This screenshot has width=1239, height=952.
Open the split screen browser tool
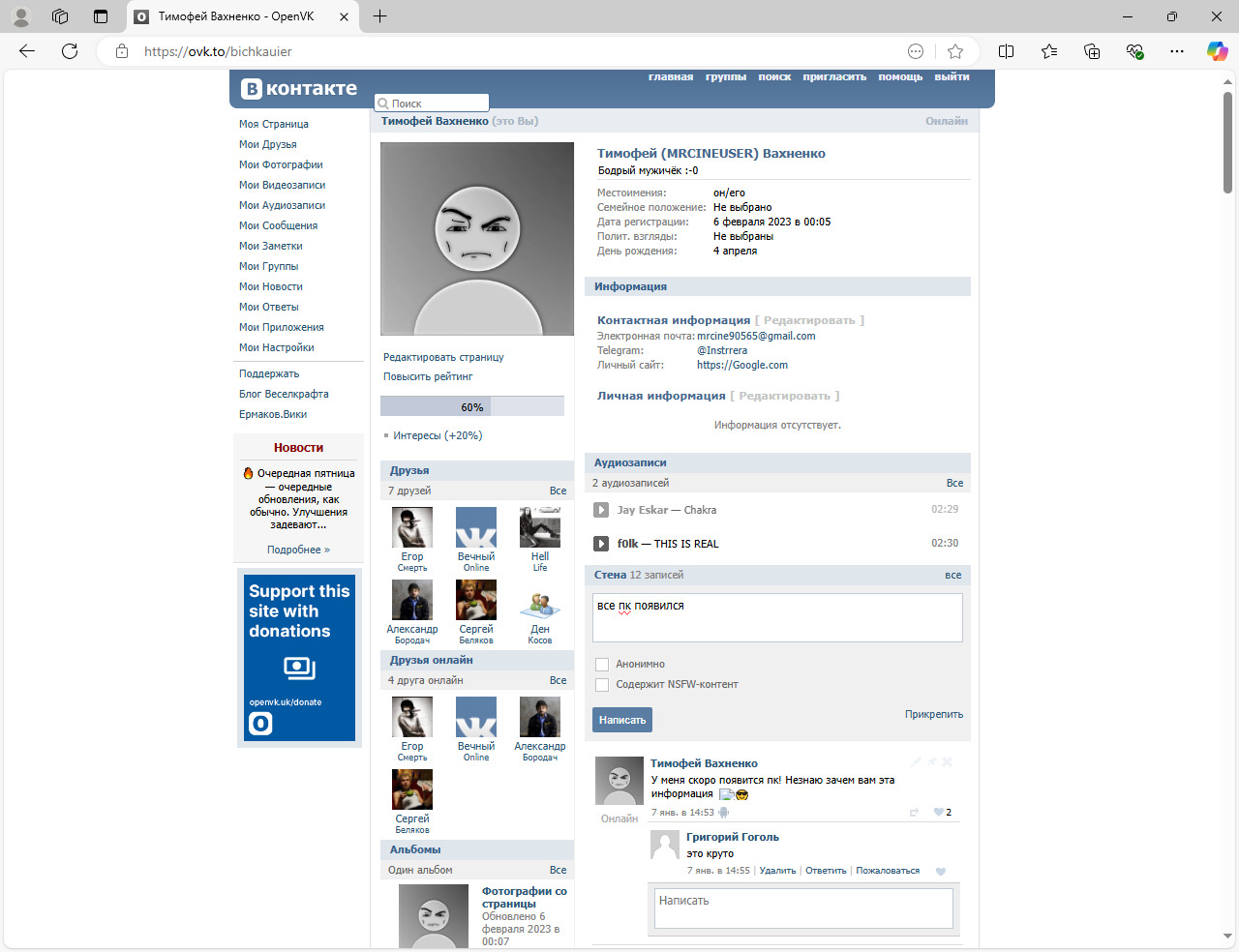1007,51
